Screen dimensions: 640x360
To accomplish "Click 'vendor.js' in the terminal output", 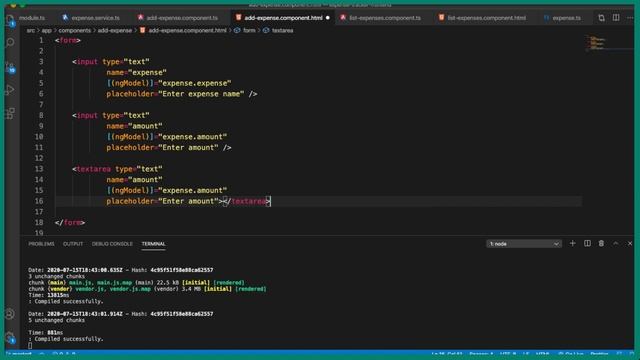I will tap(89, 289).
